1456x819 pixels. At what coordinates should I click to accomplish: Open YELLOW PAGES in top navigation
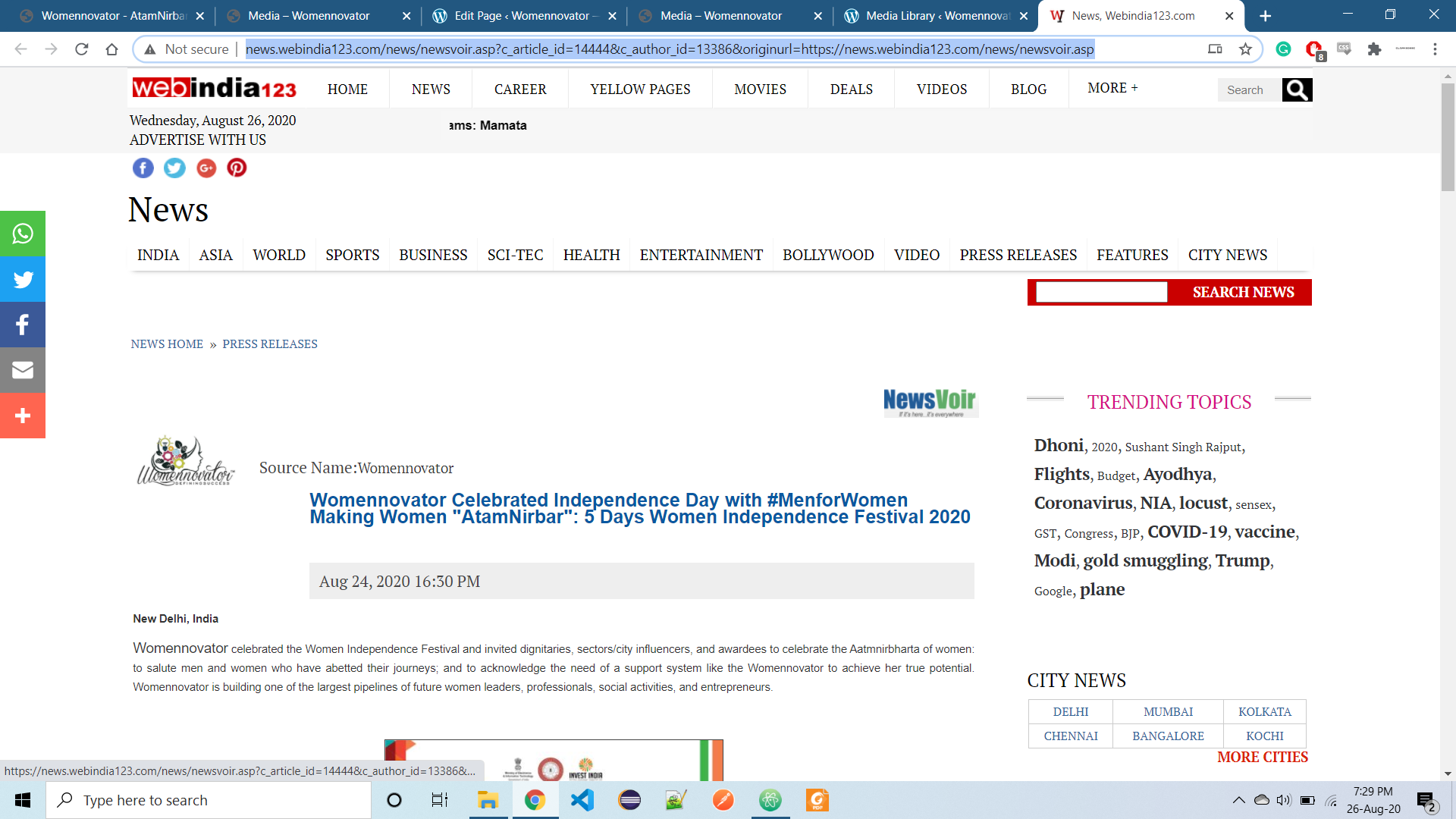640,89
